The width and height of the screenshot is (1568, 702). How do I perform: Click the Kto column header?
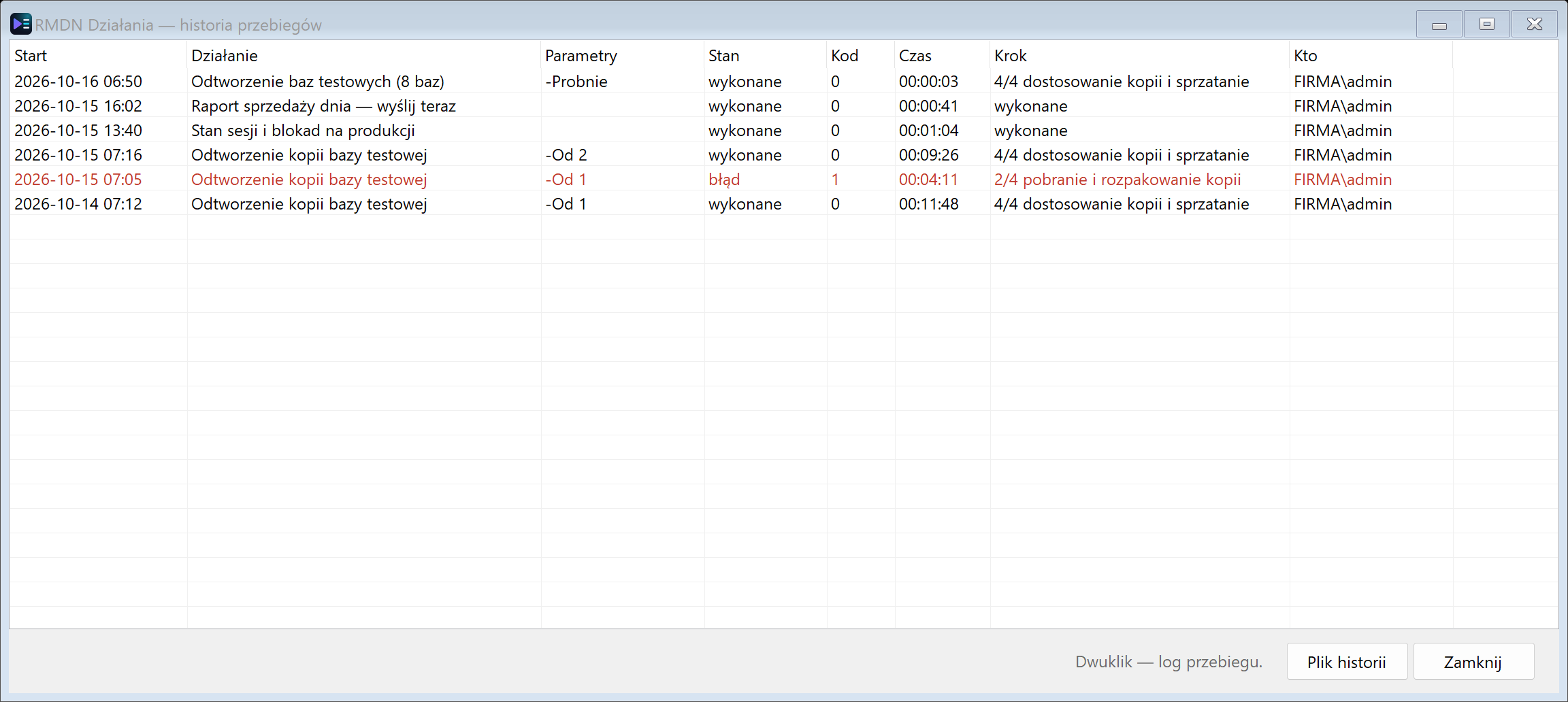coord(1371,56)
